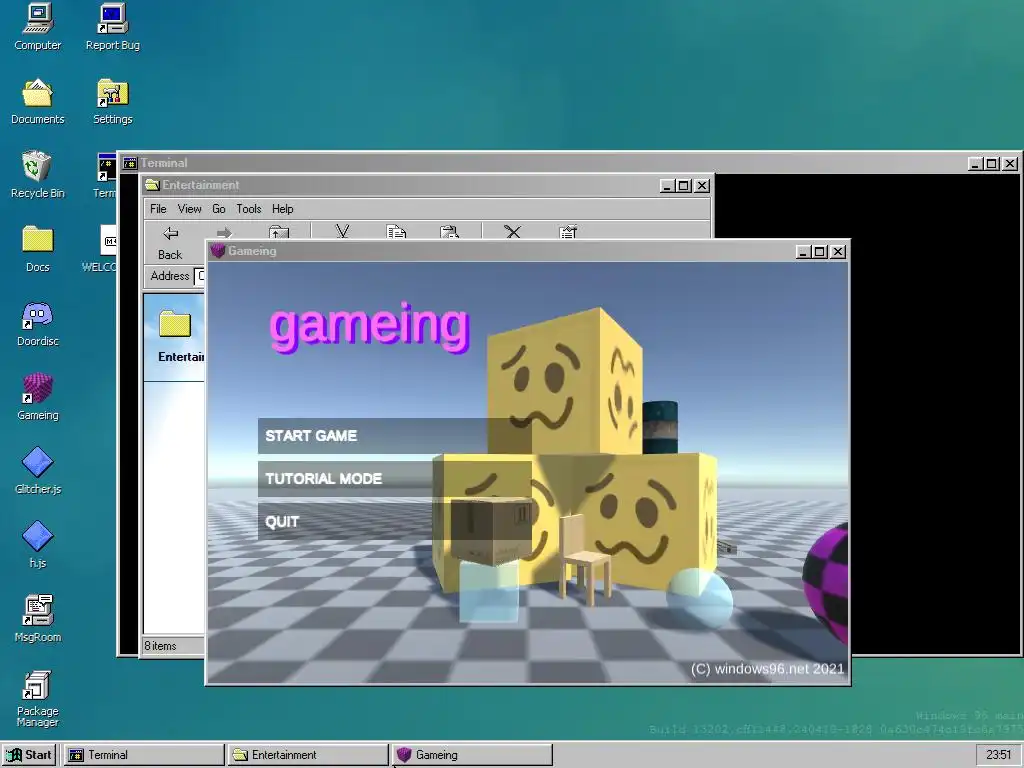
Task: Click the Paste icon in Entertainment toolbar
Action: 449,232
